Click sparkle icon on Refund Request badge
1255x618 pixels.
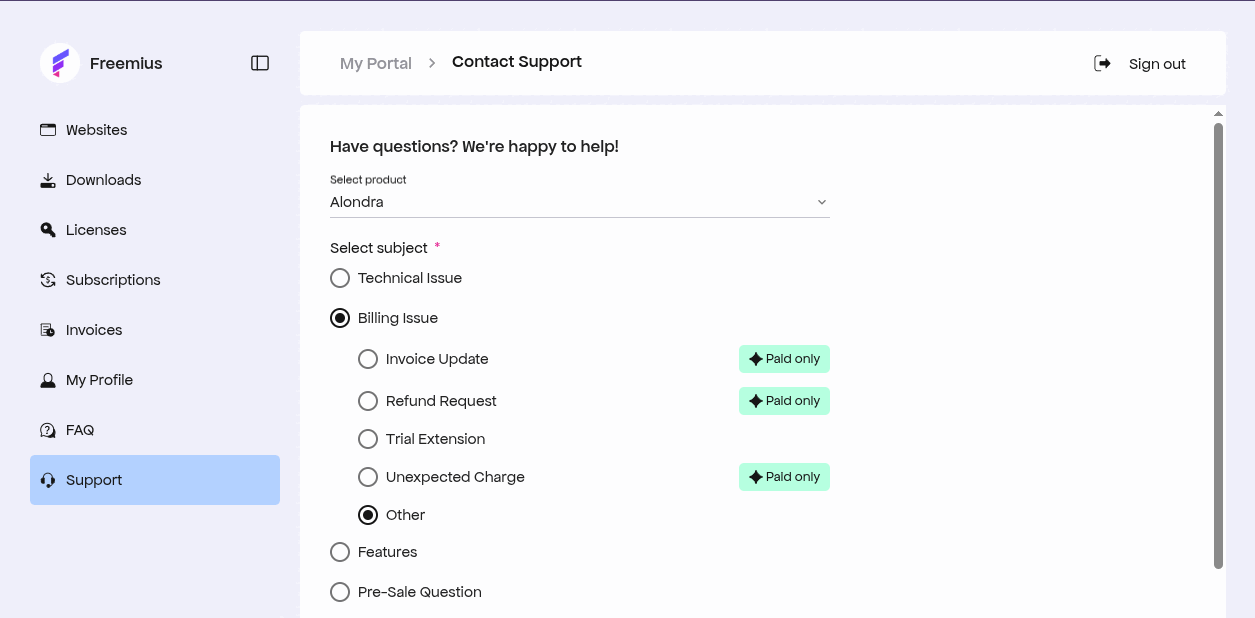(x=755, y=401)
